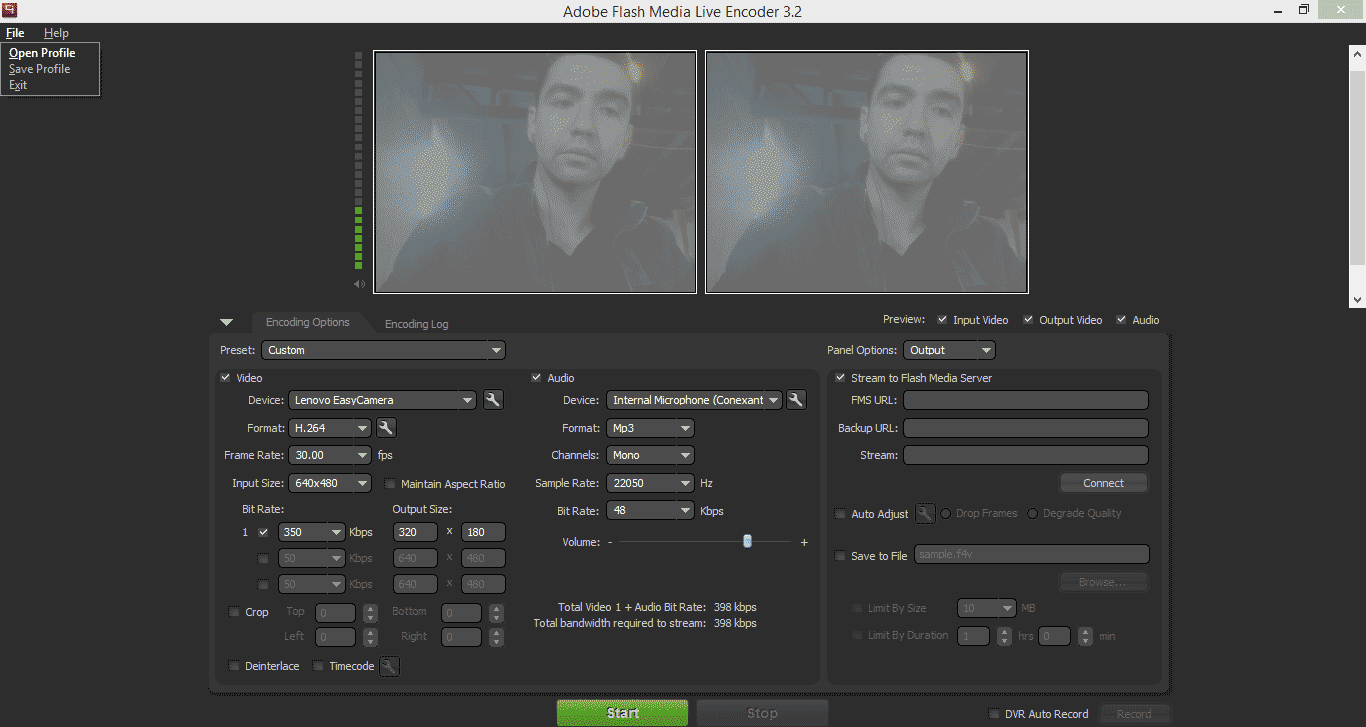Image resolution: width=1366 pixels, height=727 pixels.
Task: Click the output video preview
Action: 867,172
